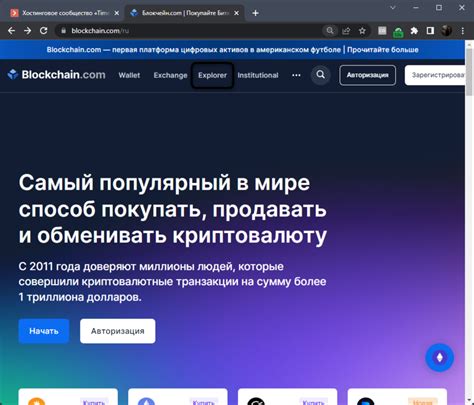Maximize the browser window

(439, 7)
